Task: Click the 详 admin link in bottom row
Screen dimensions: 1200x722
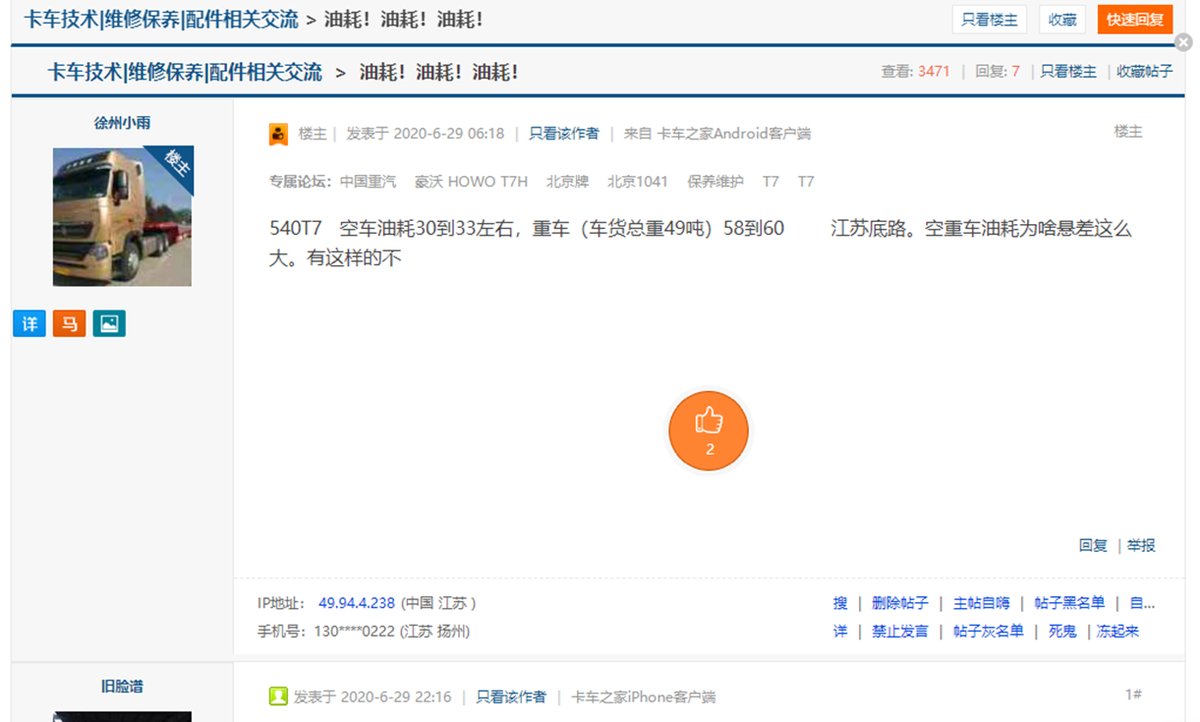Action: coord(840,631)
